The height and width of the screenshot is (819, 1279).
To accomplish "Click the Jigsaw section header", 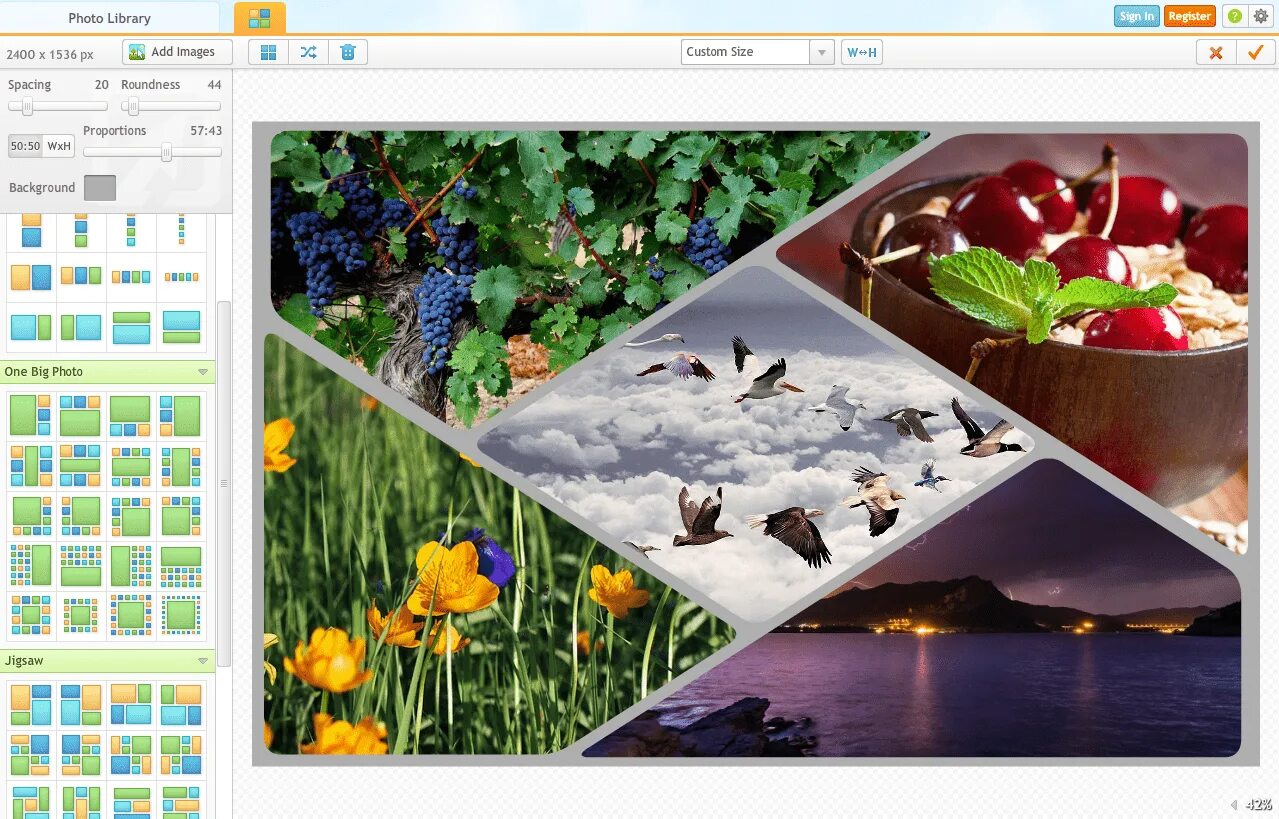I will 107,661.
